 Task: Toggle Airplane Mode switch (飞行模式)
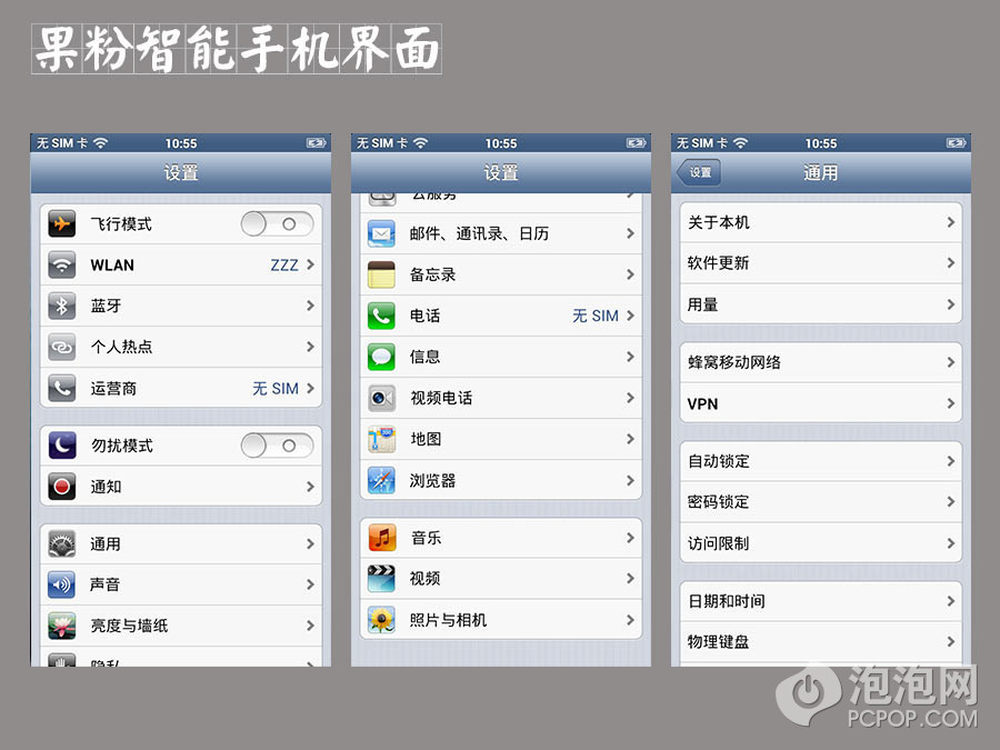[x=277, y=224]
